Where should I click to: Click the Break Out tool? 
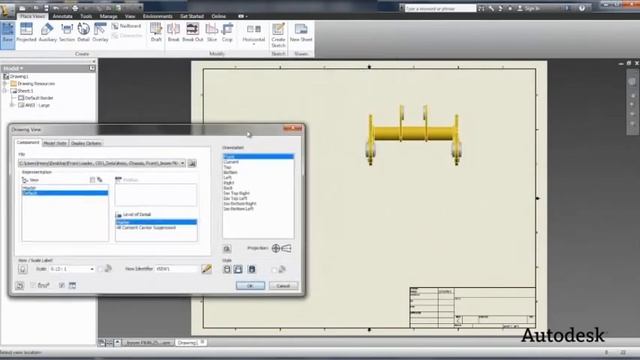click(193, 33)
